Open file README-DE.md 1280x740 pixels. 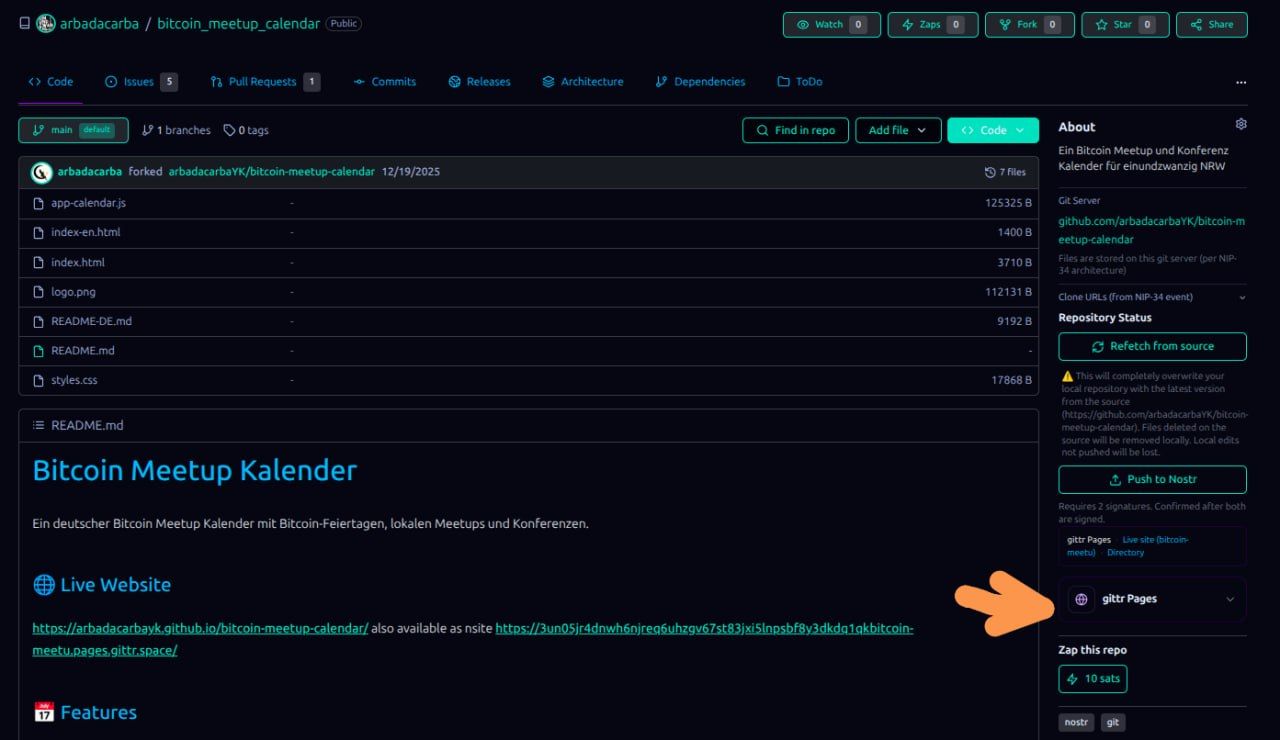pos(91,322)
